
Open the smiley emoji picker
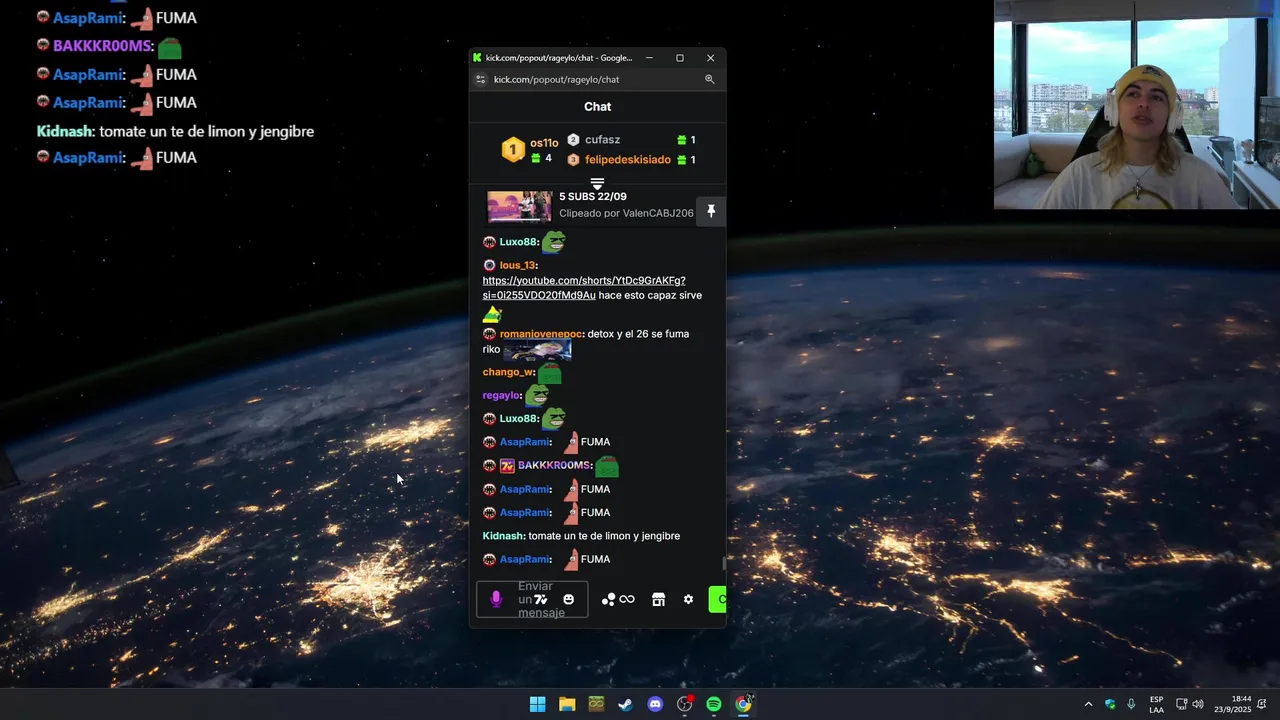[569, 599]
